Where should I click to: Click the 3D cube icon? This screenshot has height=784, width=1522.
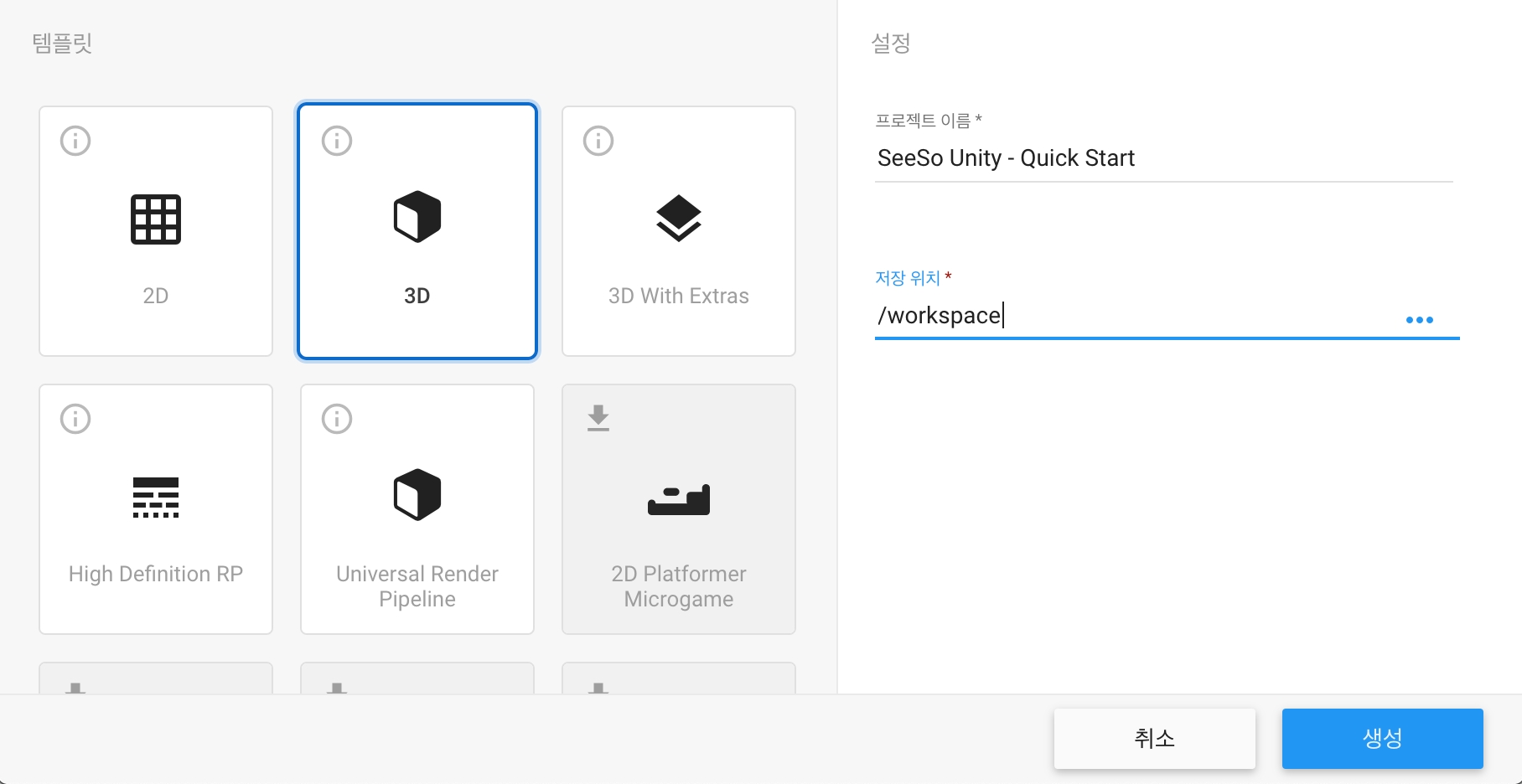tap(417, 217)
